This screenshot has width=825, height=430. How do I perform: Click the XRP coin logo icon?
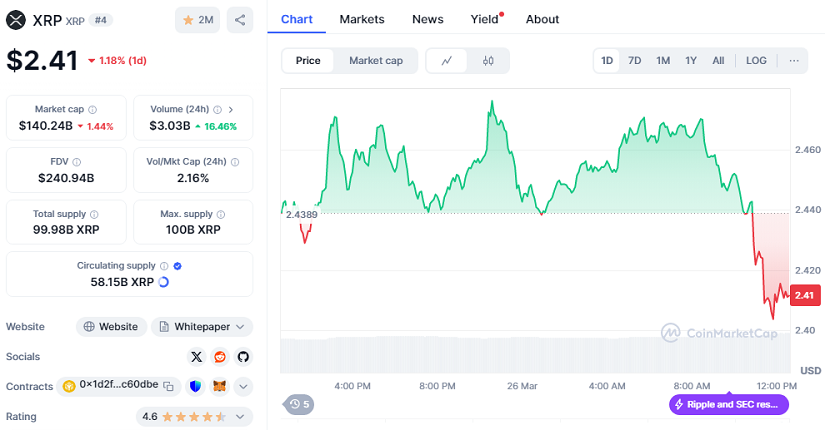[x=16, y=21]
